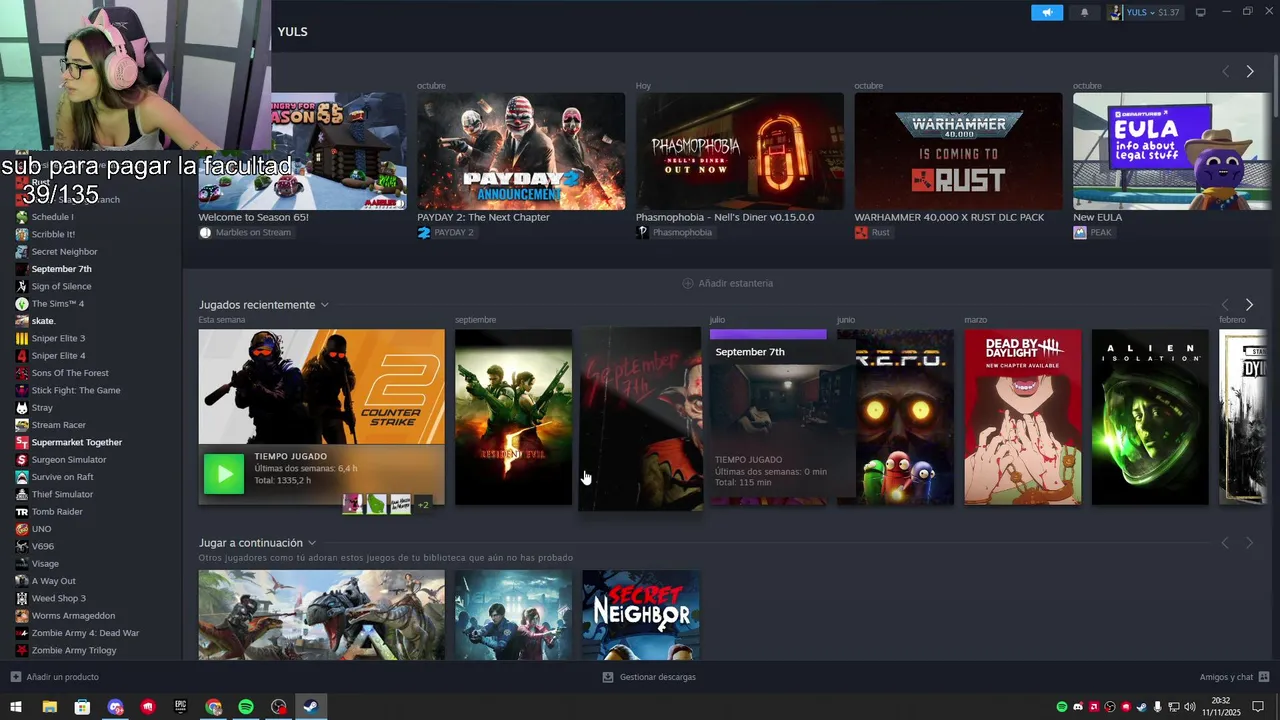Select Zombie Army Trilogy in the library
The width and height of the screenshot is (1280, 720).
point(73,650)
